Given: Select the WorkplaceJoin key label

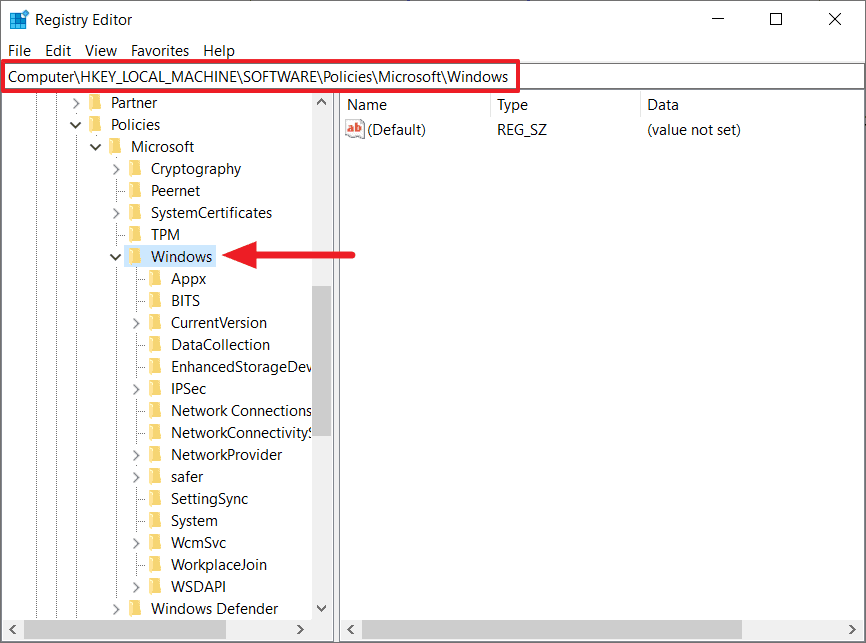Looking at the screenshot, I should tap(219, 565).
